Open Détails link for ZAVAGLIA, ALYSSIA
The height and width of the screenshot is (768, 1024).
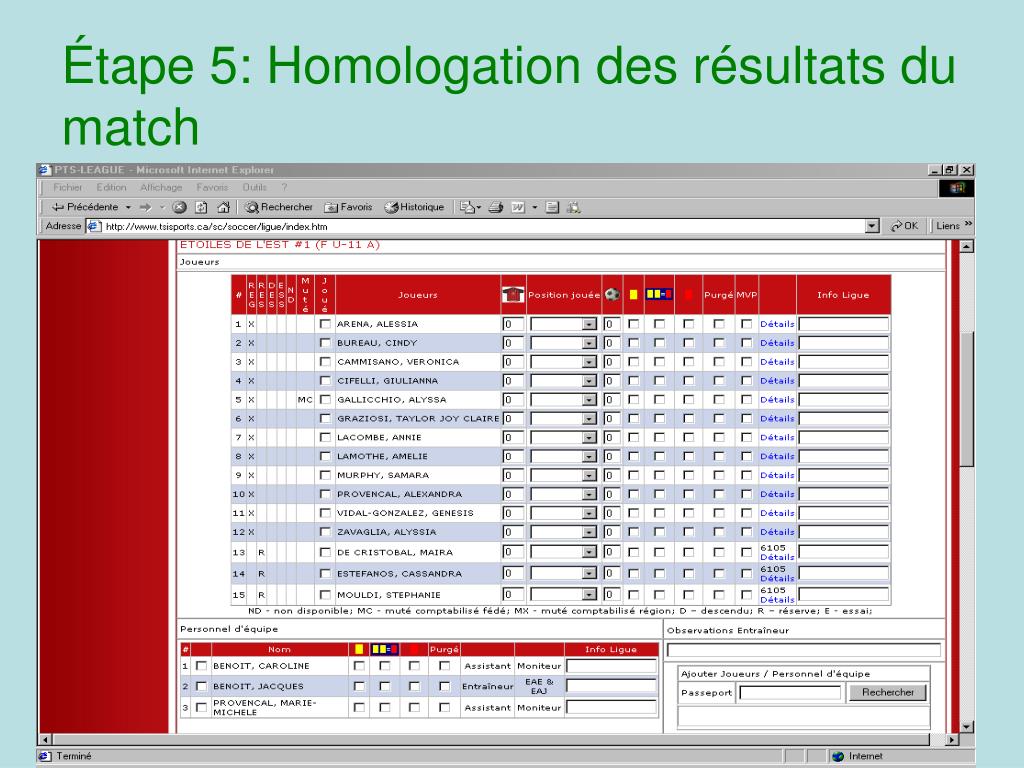click(x=777, y=532)
